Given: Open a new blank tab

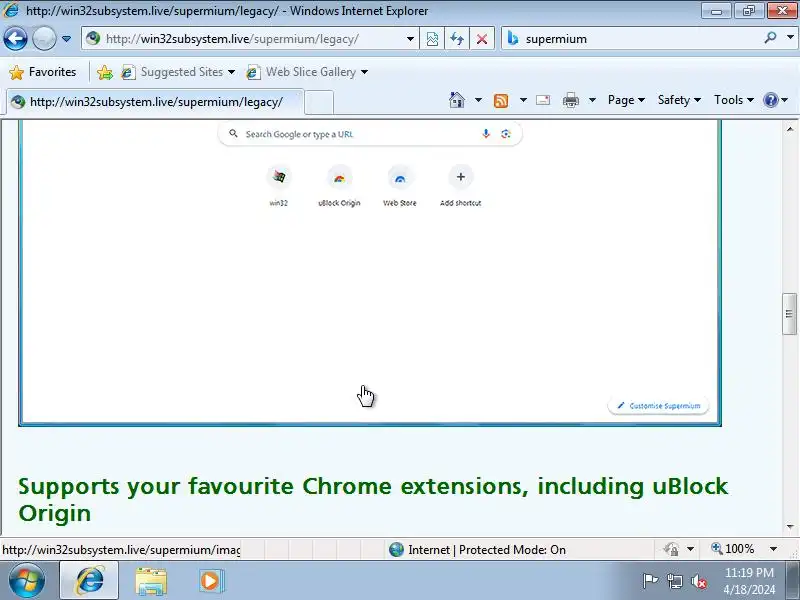Looking at the screenshot, I should 319,102.
